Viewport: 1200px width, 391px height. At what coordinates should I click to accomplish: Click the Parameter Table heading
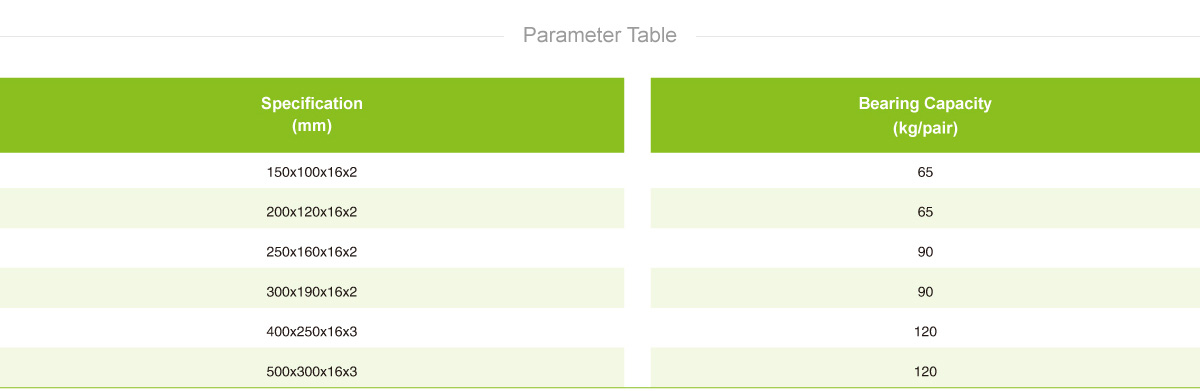click(600, 35)
